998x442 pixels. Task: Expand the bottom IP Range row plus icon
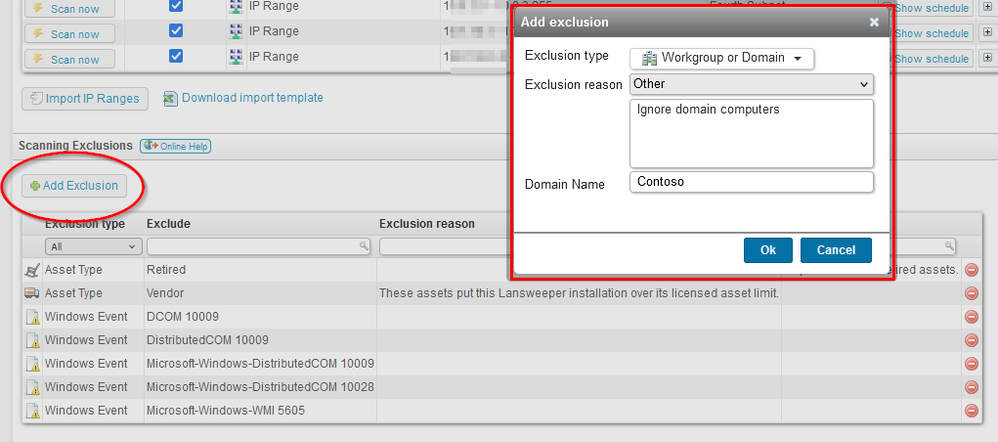(986, 59)
